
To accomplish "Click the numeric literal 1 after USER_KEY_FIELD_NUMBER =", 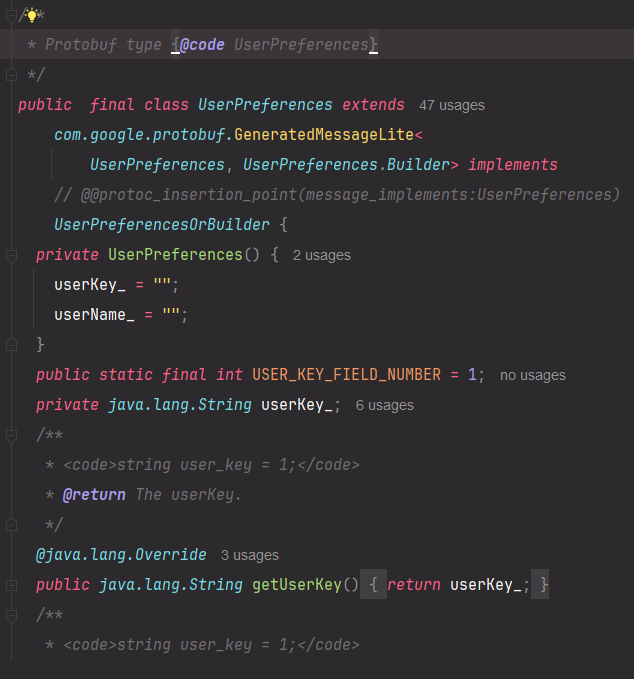I will (472, 375).
